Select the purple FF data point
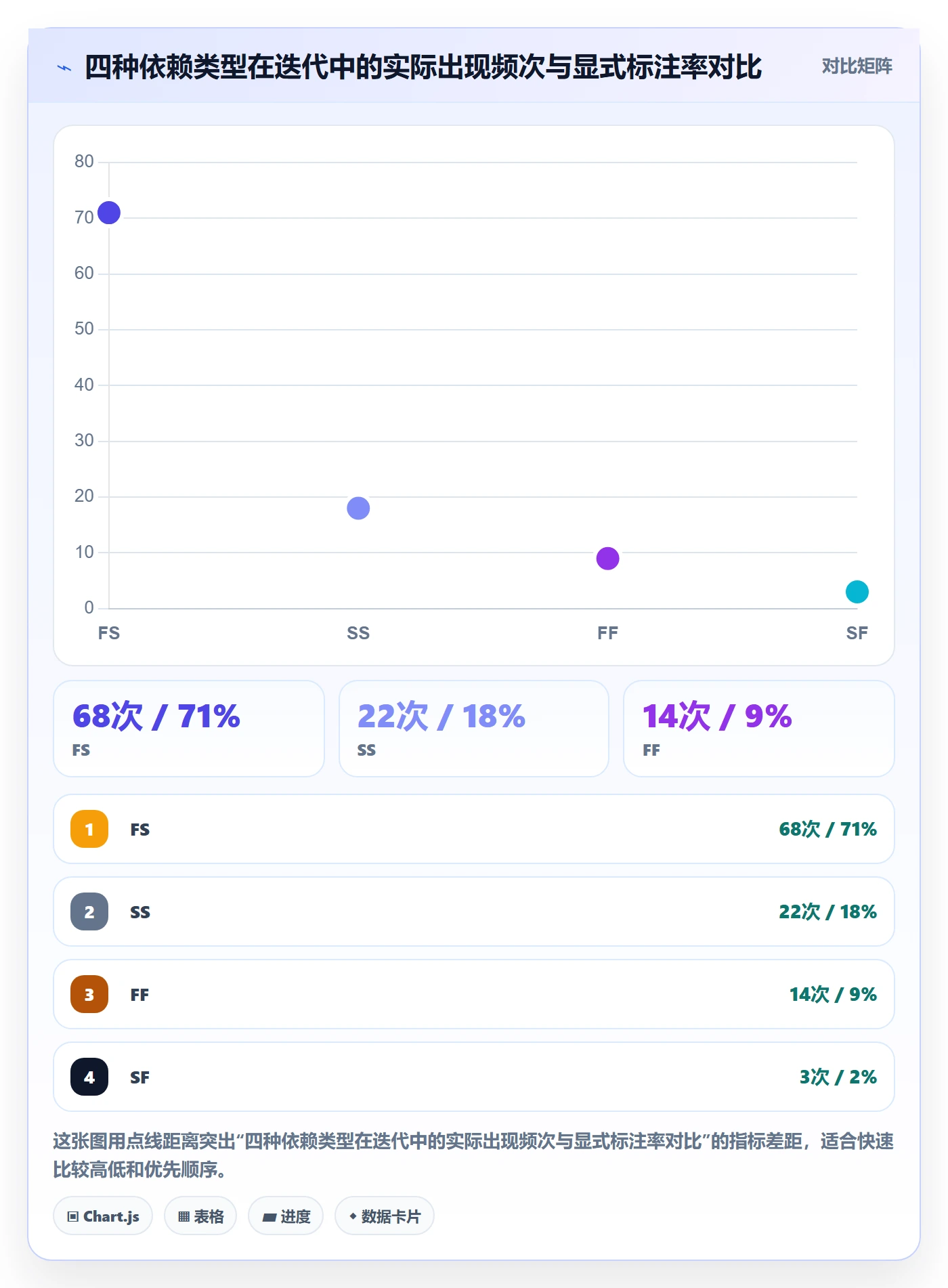Viewport: 948px width, 1288px height. pyautogui.click(x=607, y=559)
